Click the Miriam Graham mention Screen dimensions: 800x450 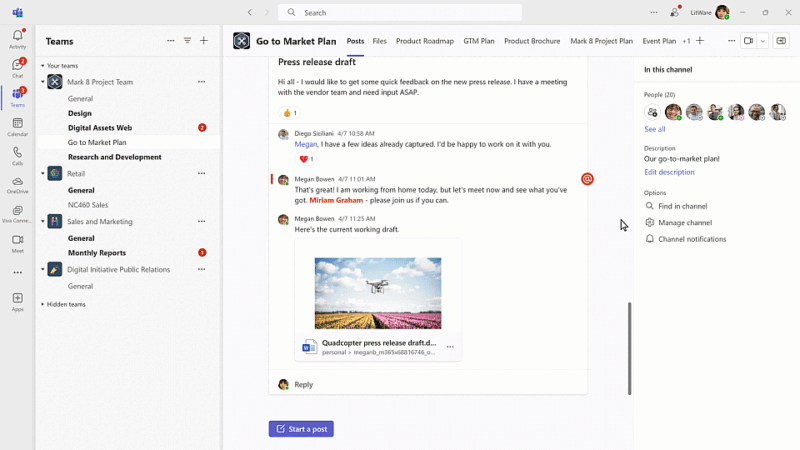pyautogui.click(x=336, y=201)
